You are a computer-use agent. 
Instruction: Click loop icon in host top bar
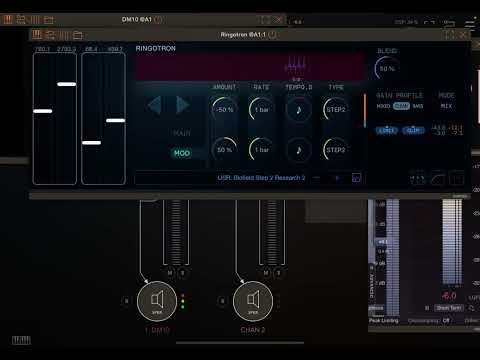449,23
